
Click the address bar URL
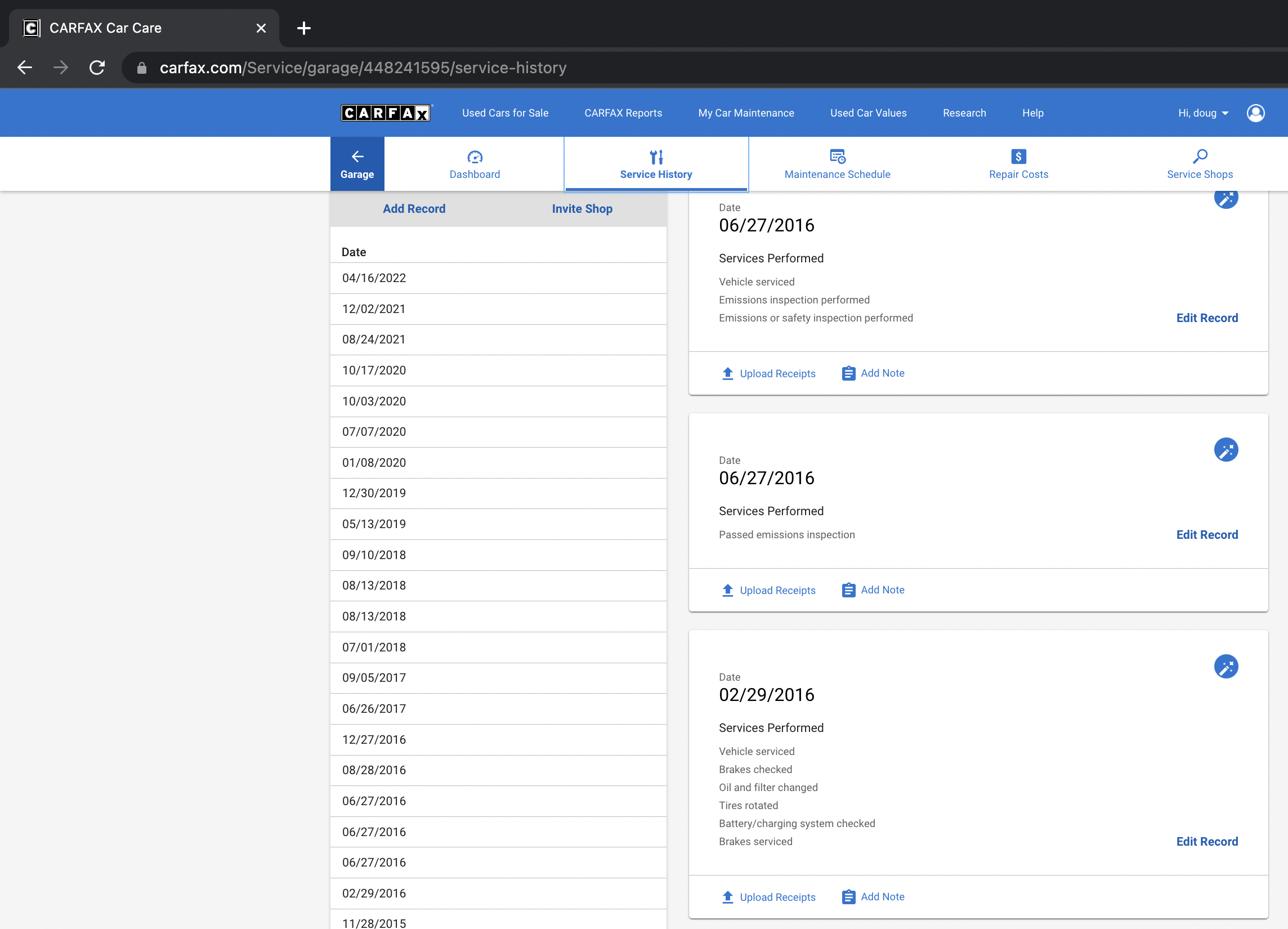(x=363, y=68)
